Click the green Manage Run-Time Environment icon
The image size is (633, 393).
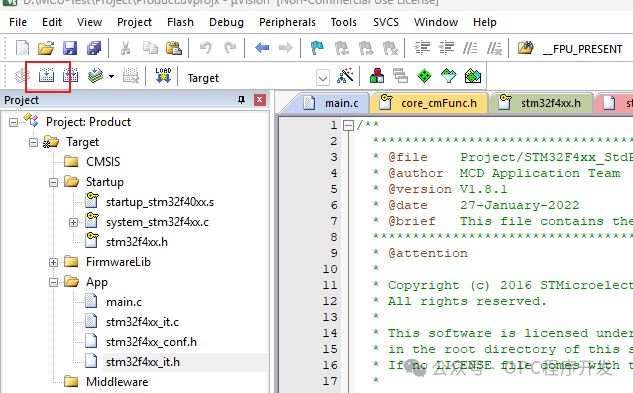pos(424,76)
